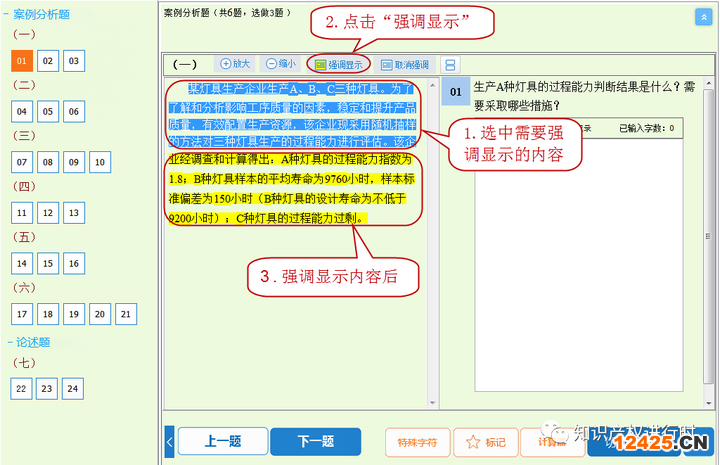Toggle the split-layout view icon

[x=450, y=64]
